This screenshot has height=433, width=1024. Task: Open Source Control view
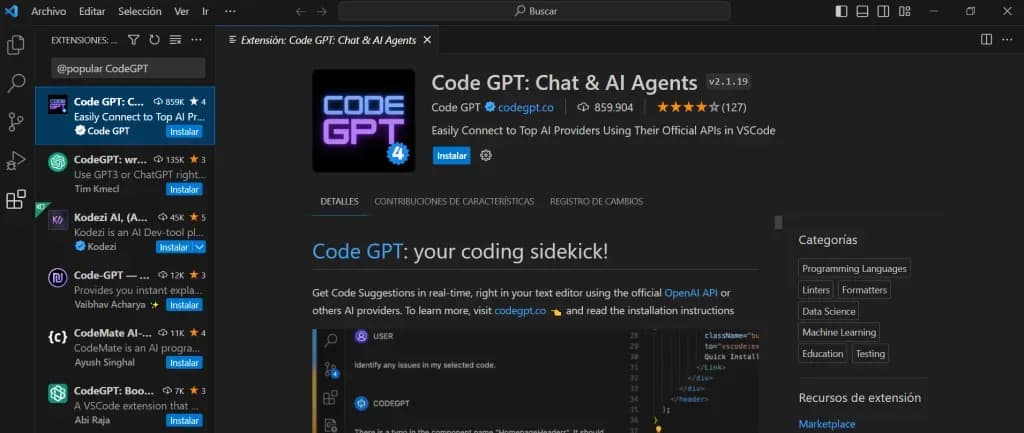(16, 121)
